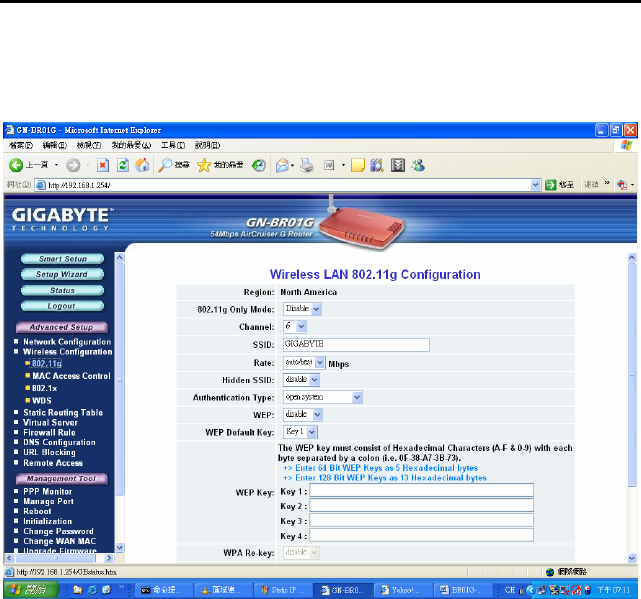Viewport: 641px width, 599px height.
Task: Click the address bar URL field
Action: [x=288, y=185]
